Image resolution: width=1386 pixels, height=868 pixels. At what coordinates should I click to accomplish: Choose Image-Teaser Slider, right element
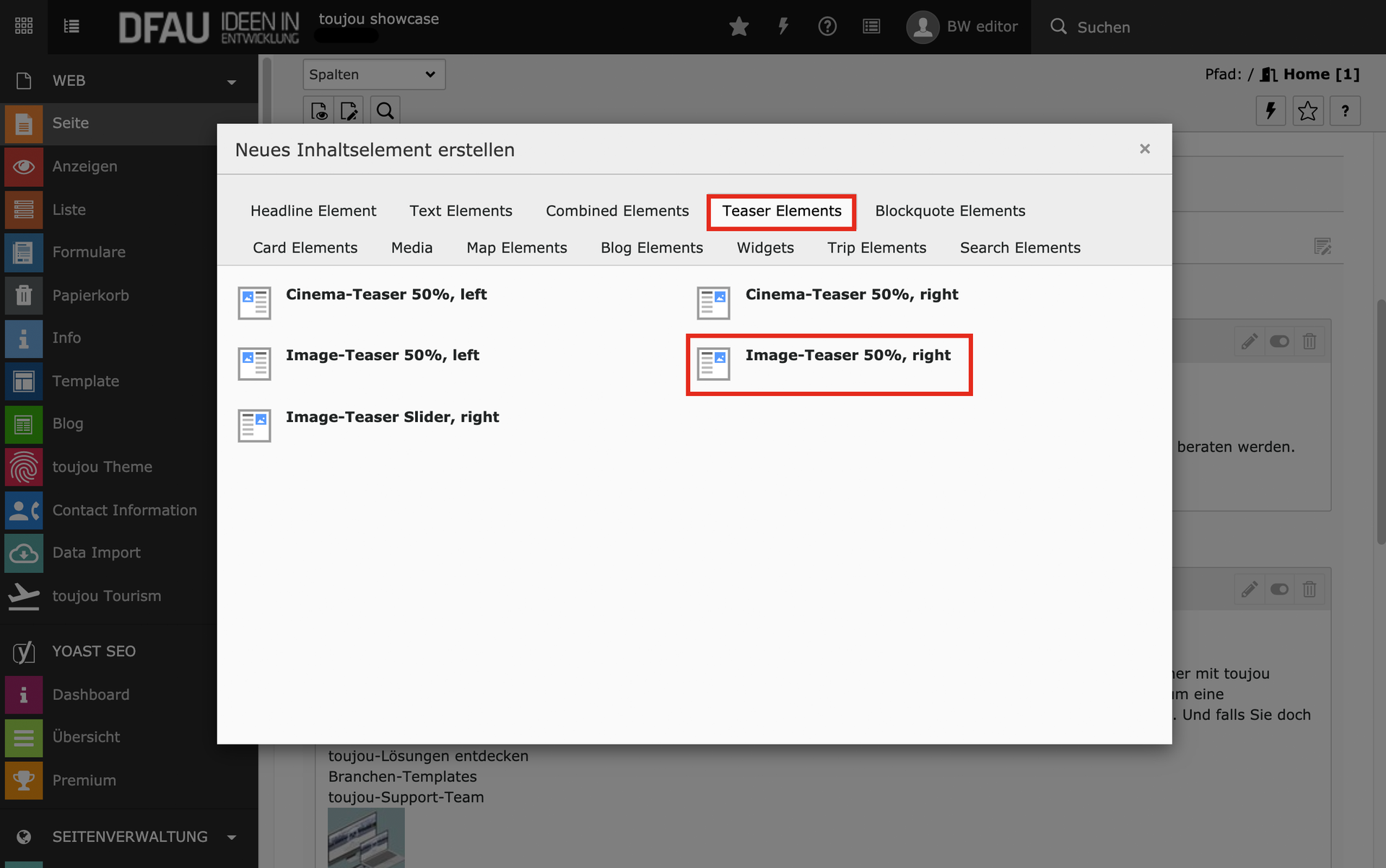click(392, 418)
